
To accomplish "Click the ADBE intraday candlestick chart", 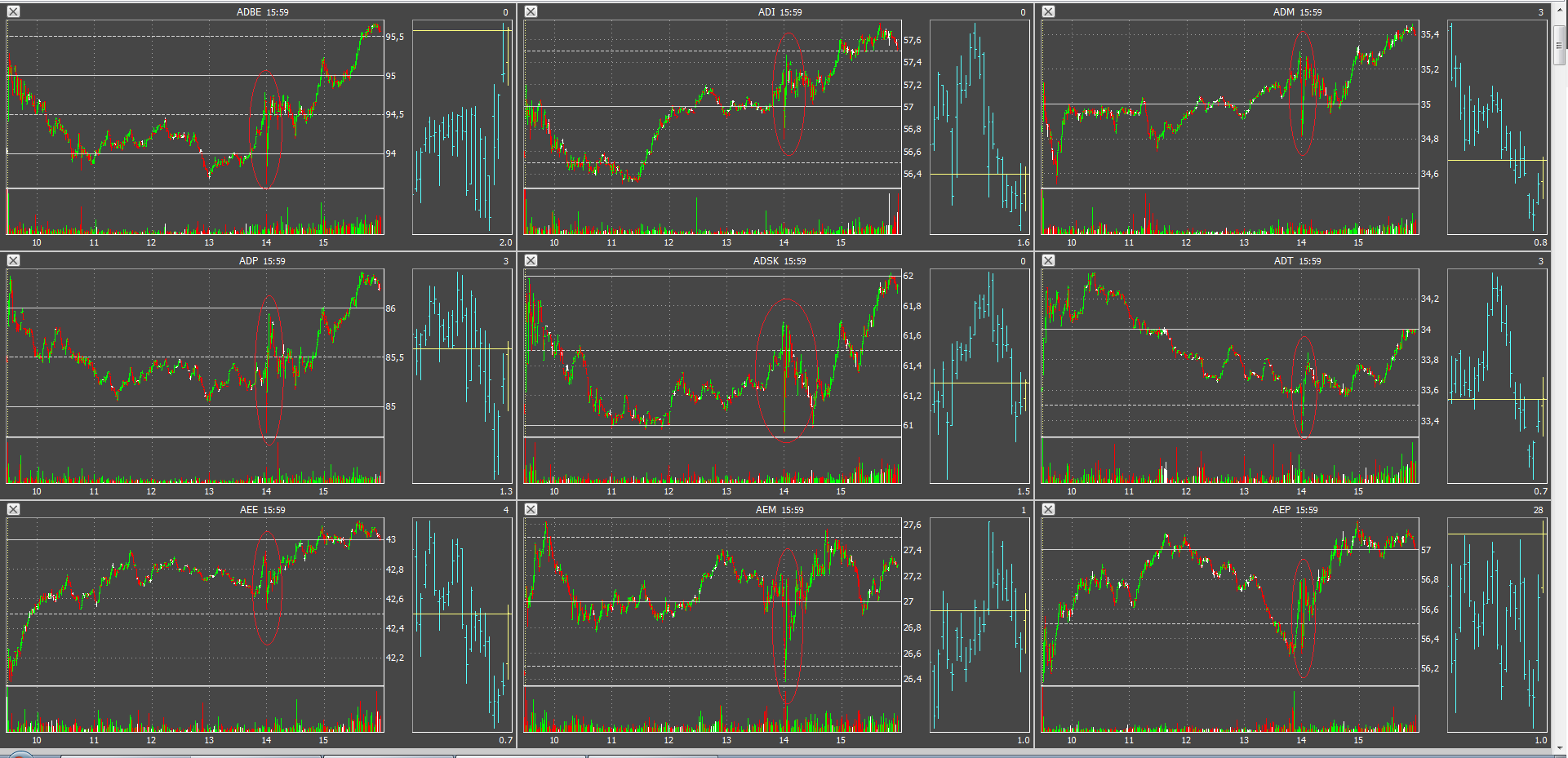I will pyautogui.click(x=195, y=104).
